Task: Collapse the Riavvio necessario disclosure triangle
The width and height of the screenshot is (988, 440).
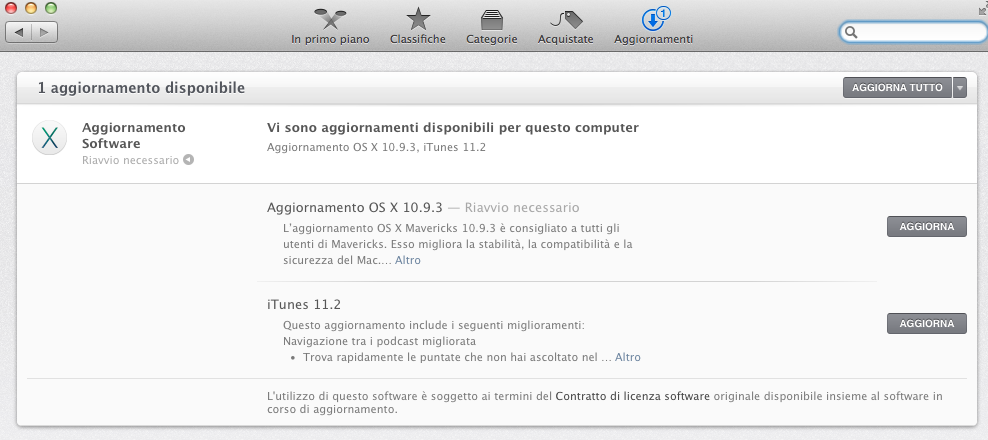Action: pos(188,160)
